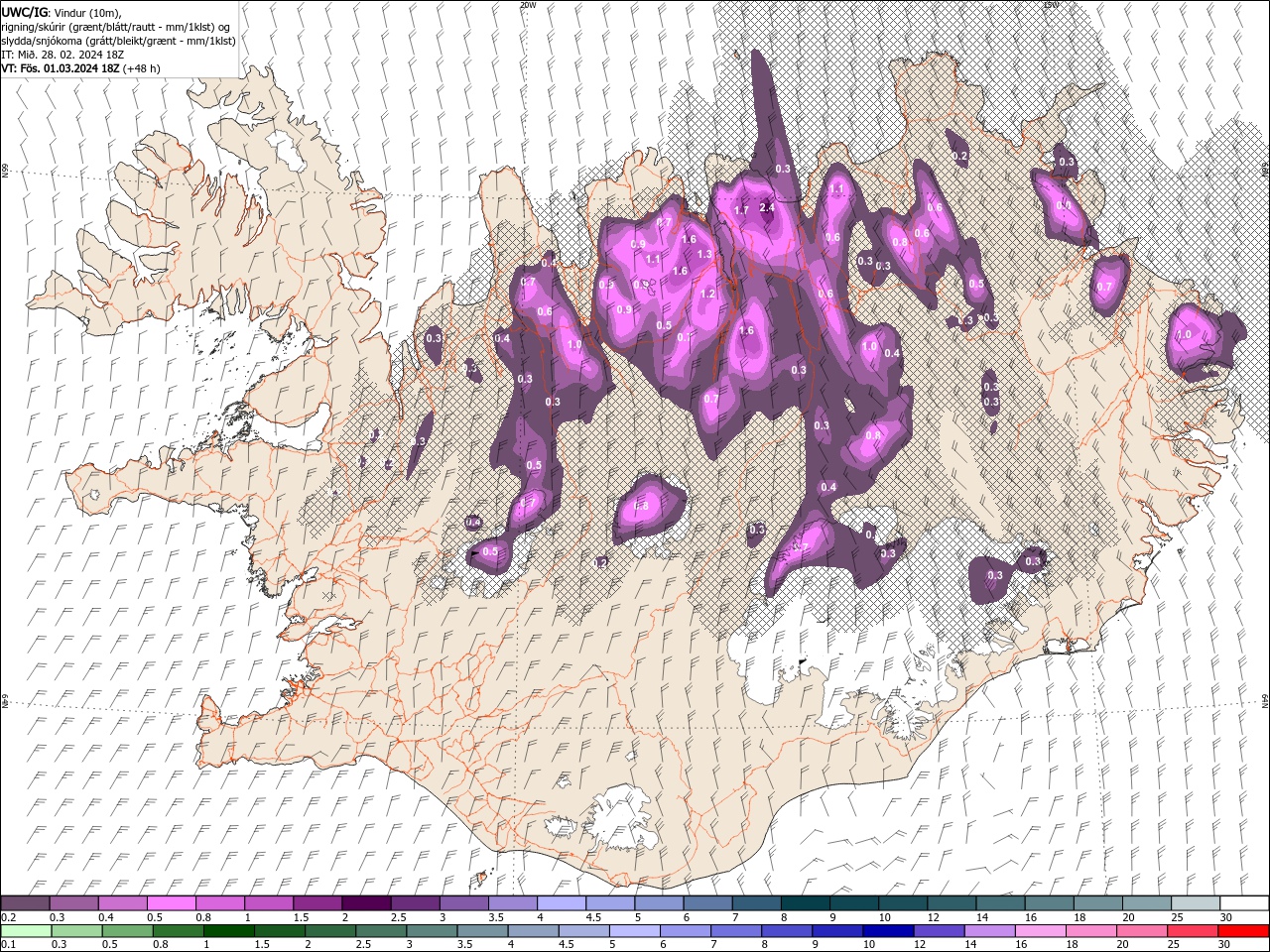Click the '1.7' precipitation value on map

[740, 210]
